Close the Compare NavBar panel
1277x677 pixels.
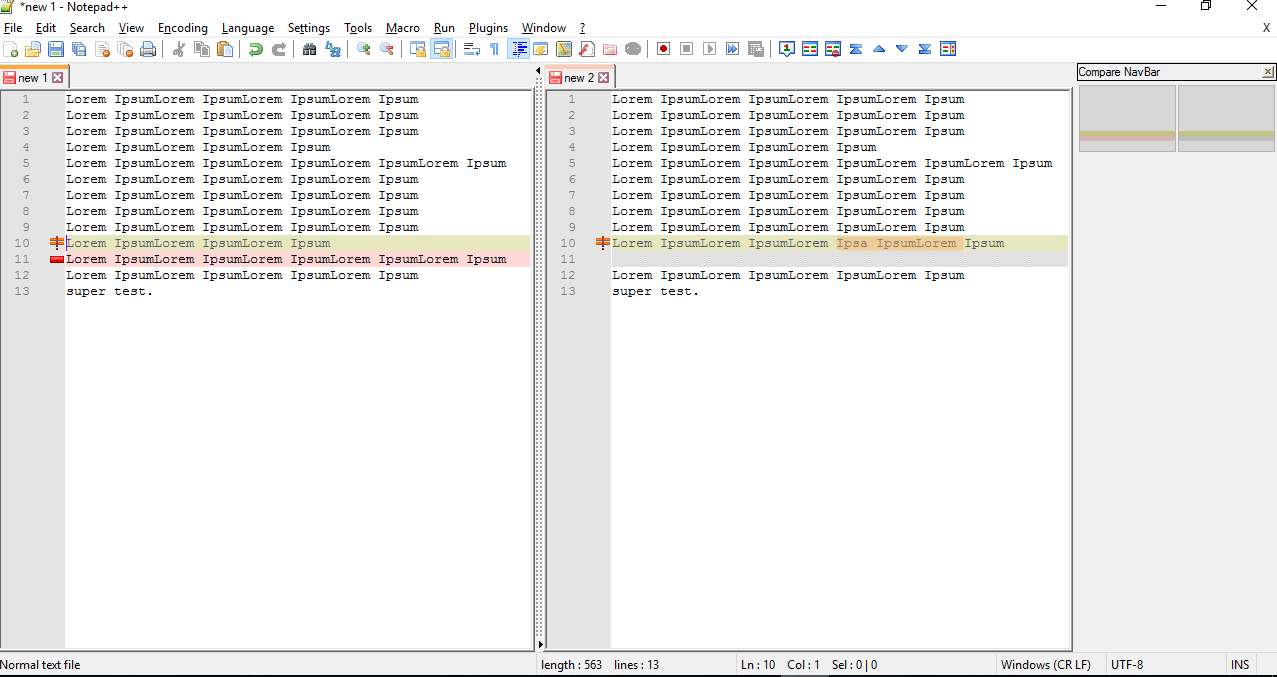pyautogui.click(x=1268, y=71)
